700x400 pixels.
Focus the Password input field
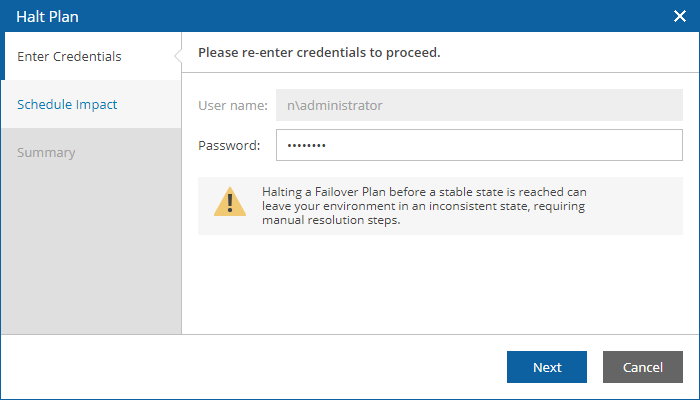coord(479,145)
